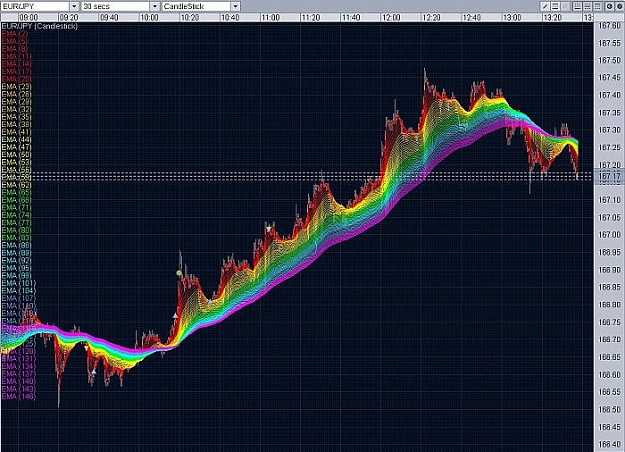Click the 'EMA (62)' legend entry

coord(16,185)
